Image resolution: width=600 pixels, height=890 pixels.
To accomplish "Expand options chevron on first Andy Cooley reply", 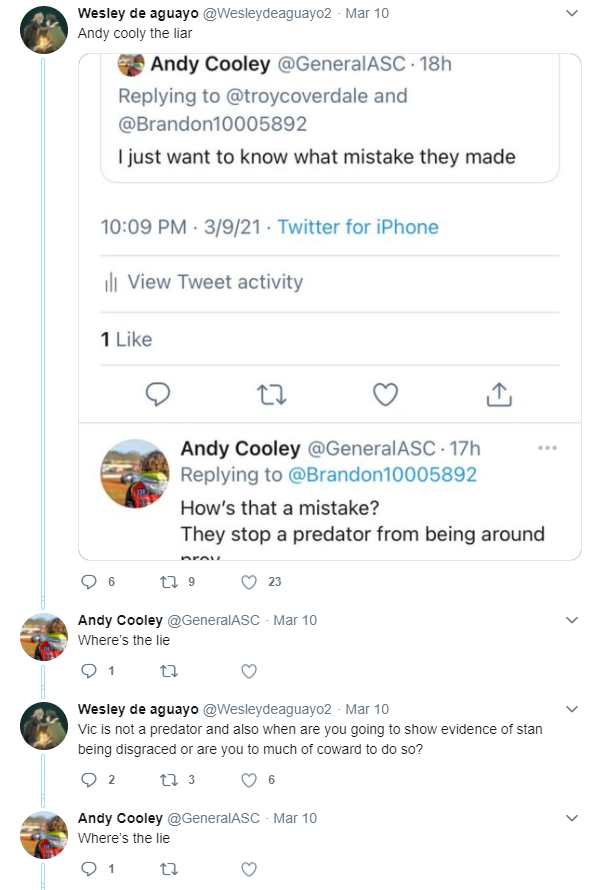I will coord(572,620).
